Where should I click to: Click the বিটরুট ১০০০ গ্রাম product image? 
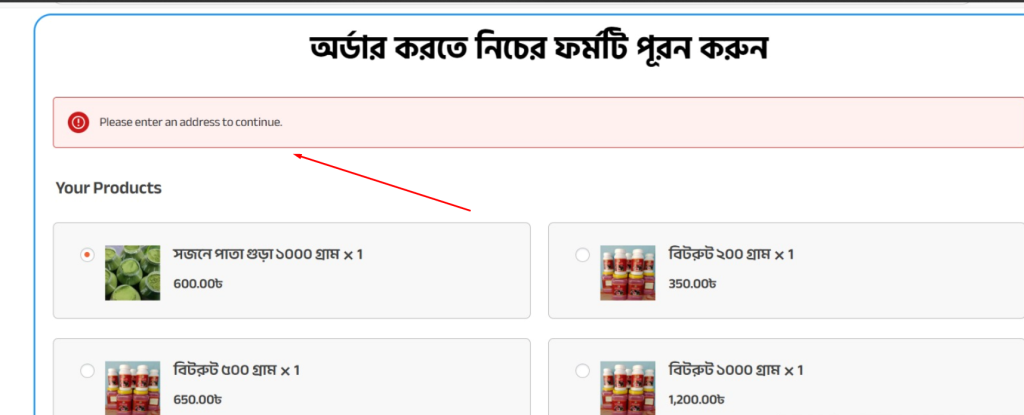click(628, 388)
